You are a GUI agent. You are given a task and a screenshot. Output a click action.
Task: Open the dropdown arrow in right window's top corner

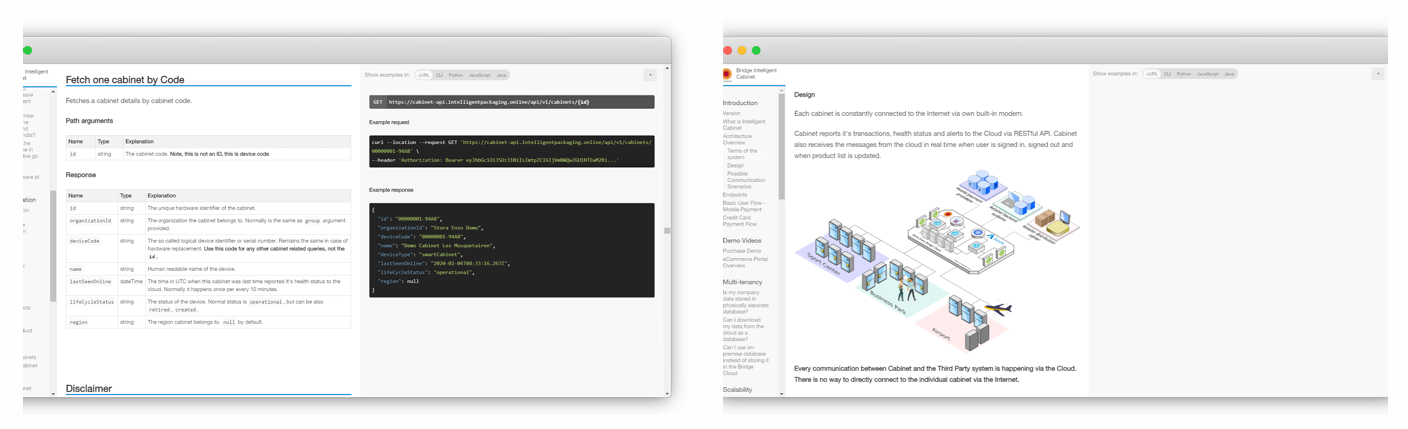coord(1377,74)
